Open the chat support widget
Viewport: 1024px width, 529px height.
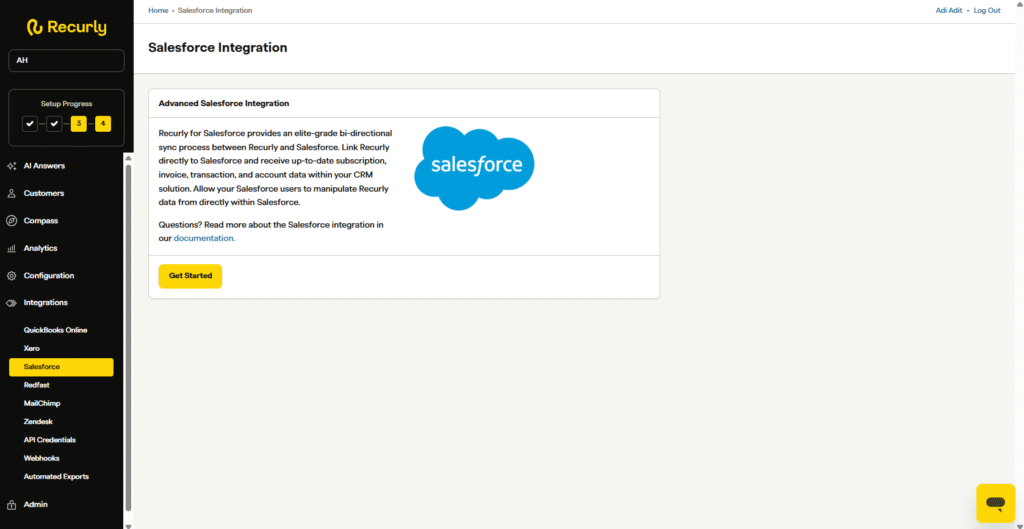[995, 503]
